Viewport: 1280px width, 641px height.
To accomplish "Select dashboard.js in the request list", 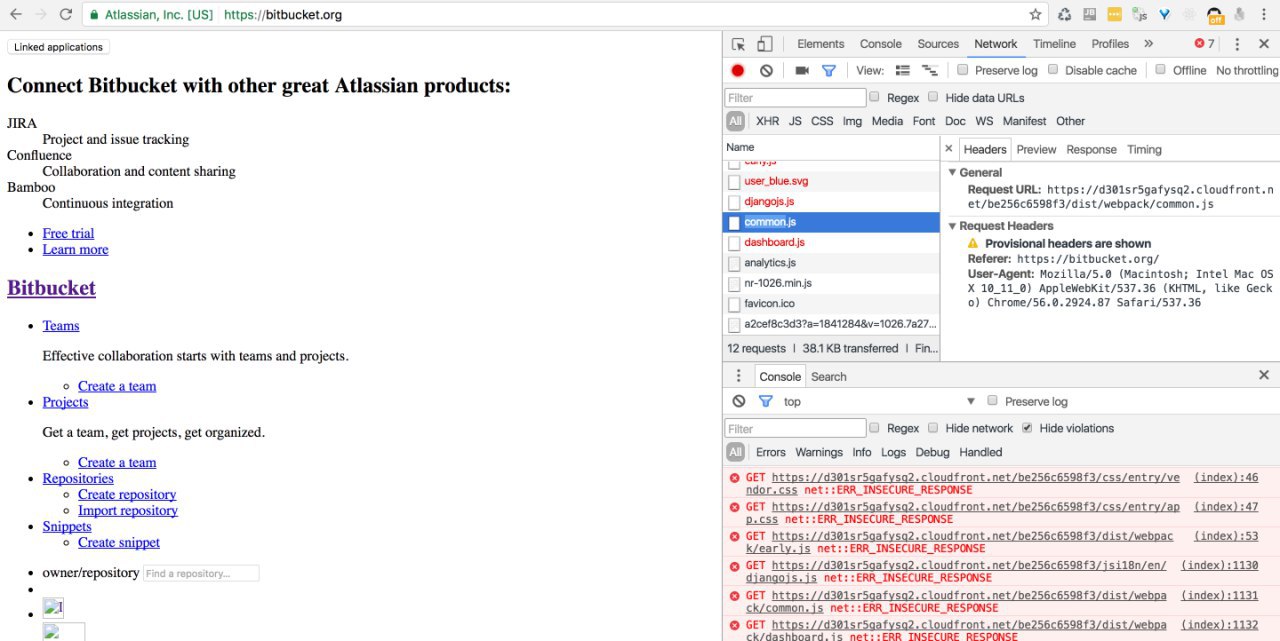I will tap(831, 242).
